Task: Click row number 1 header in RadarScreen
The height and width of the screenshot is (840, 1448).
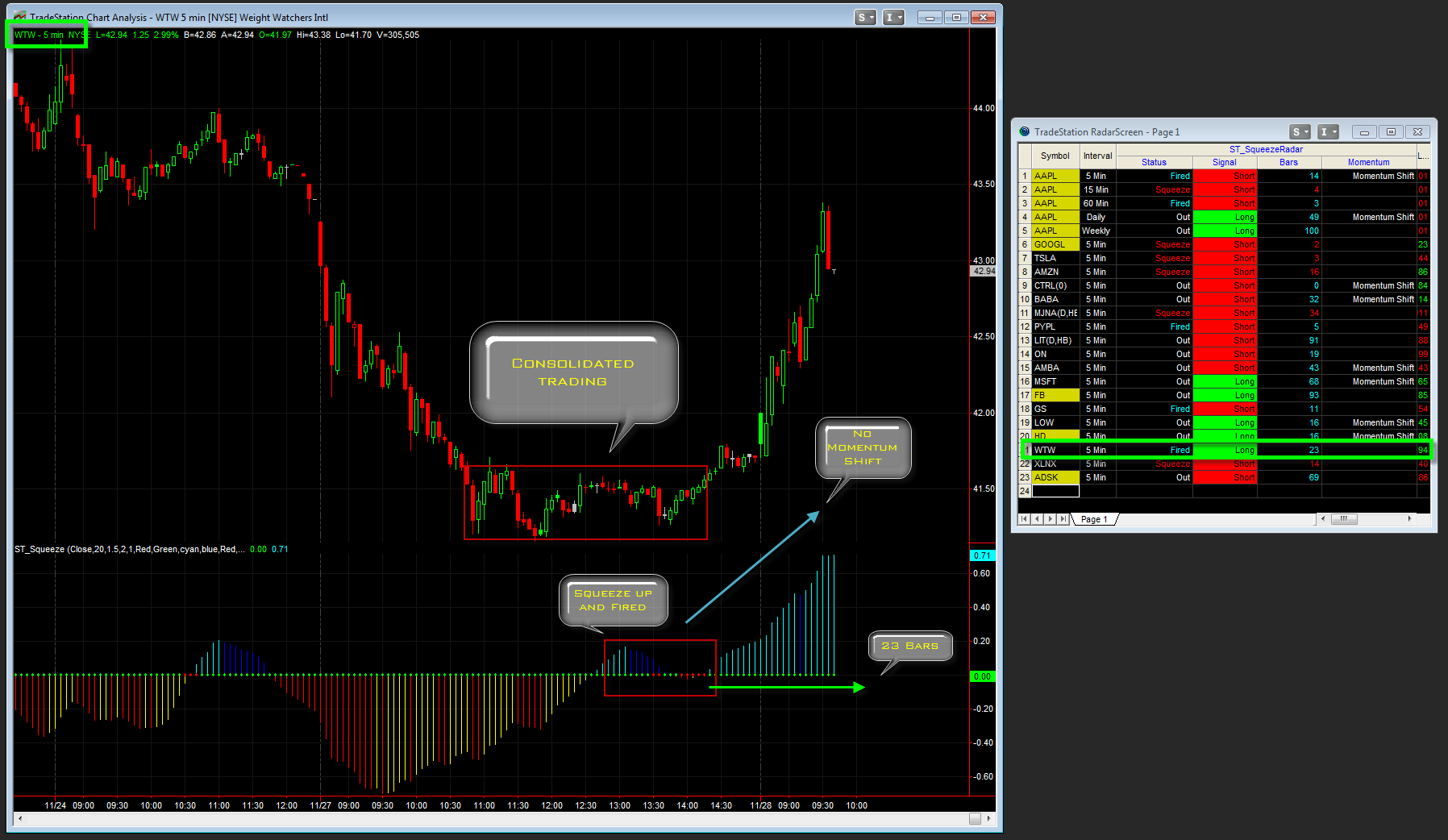Action: (1025, 176)
